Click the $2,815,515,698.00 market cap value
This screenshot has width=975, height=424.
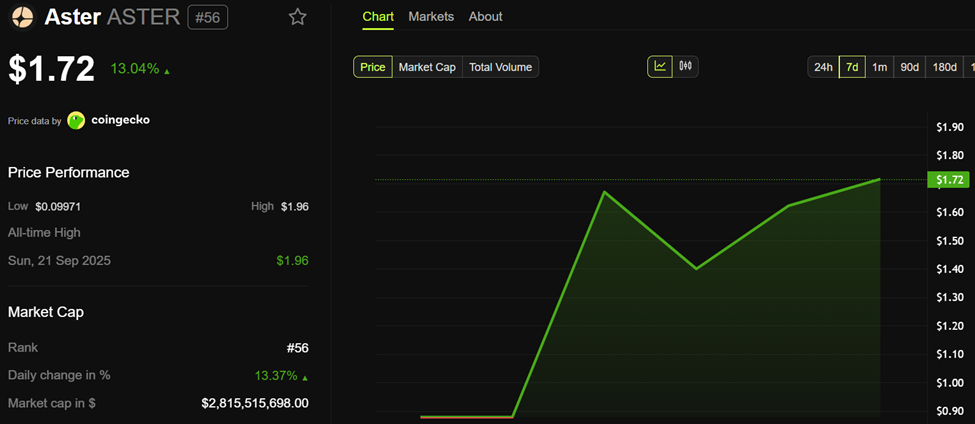coord(255,403)
